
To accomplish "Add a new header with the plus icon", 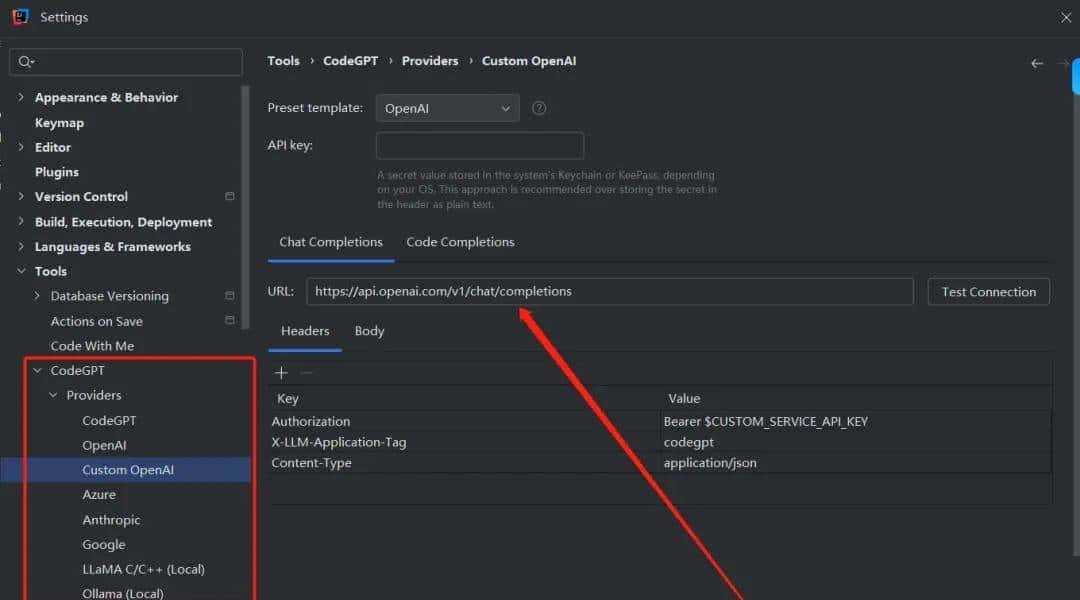I will click(281, 373).
